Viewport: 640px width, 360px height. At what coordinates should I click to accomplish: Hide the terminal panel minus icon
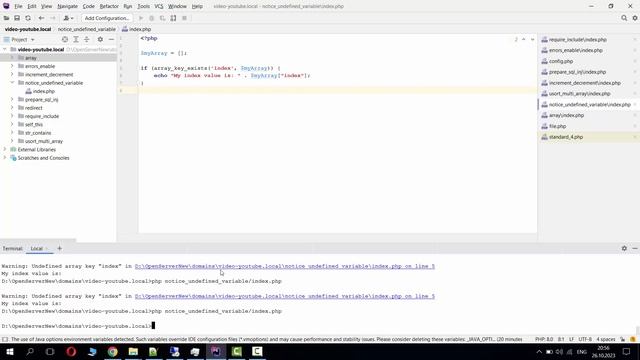click(635, 248)
